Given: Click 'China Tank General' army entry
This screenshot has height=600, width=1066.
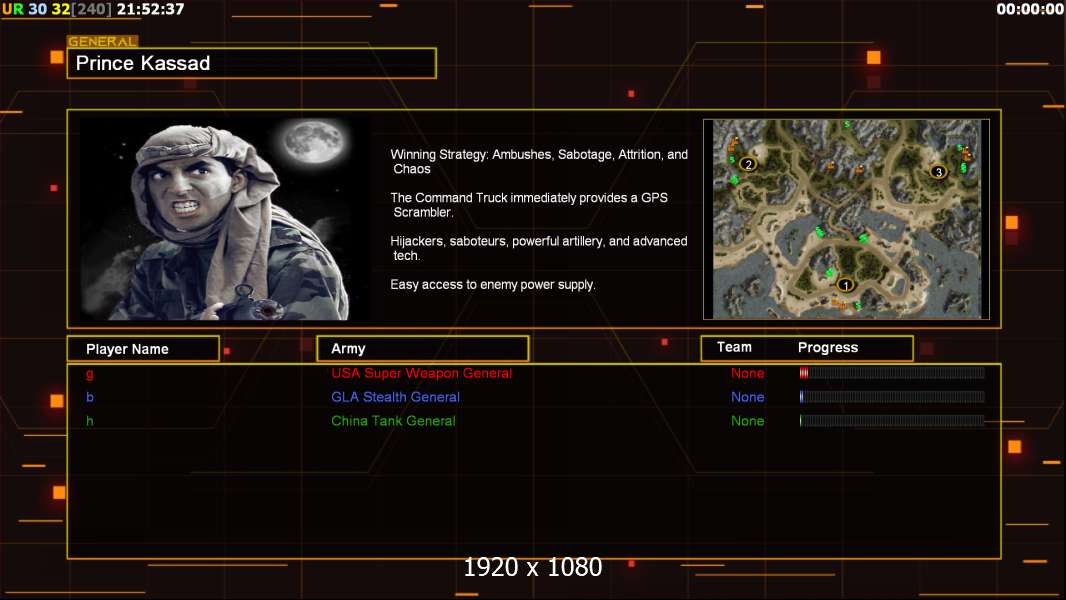Looking at the screenshot, I should [393, 421].
